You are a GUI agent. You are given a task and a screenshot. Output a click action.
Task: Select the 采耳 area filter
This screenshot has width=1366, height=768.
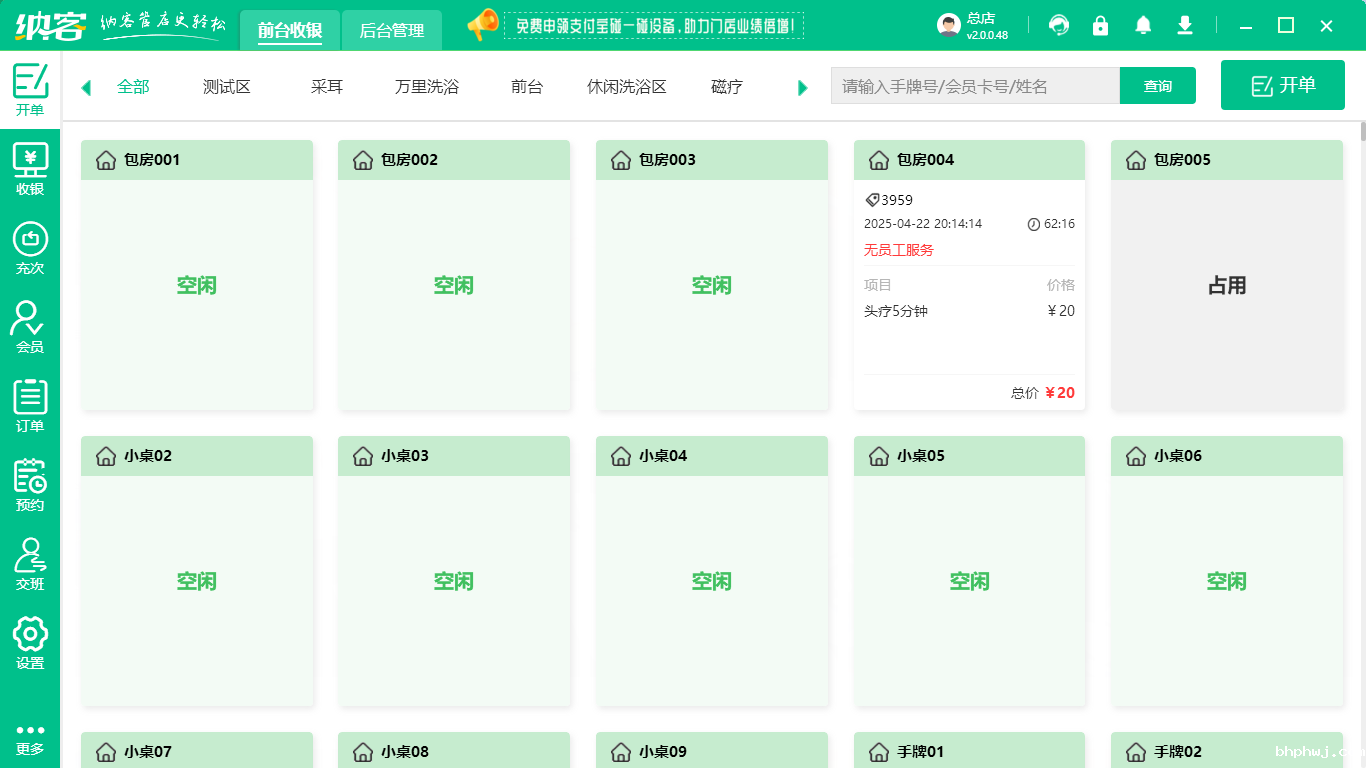click(x=327, y=87)
